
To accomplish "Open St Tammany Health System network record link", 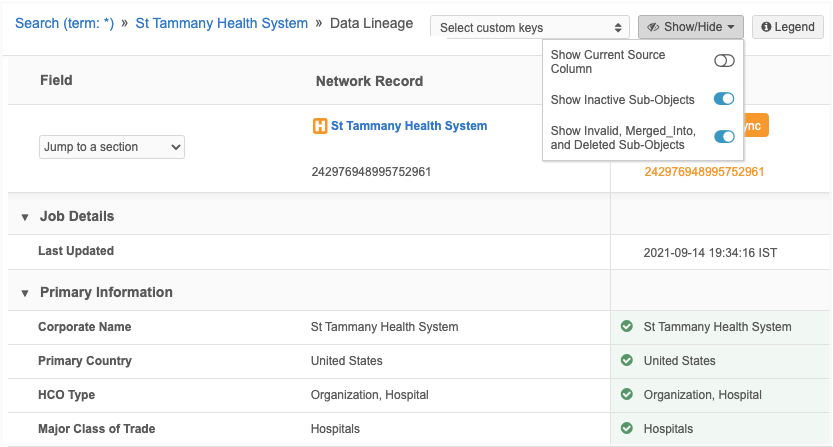I will click(409, 126).
